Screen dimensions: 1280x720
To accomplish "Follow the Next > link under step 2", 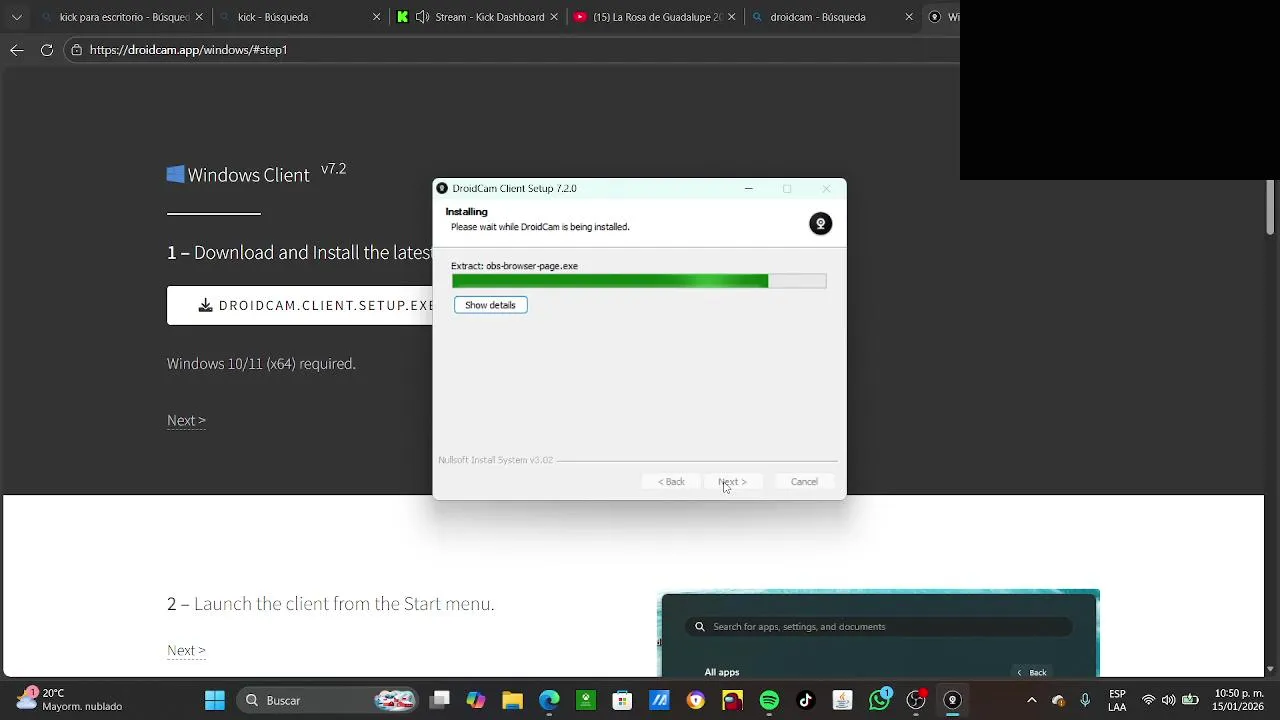I will pos(186,650).
